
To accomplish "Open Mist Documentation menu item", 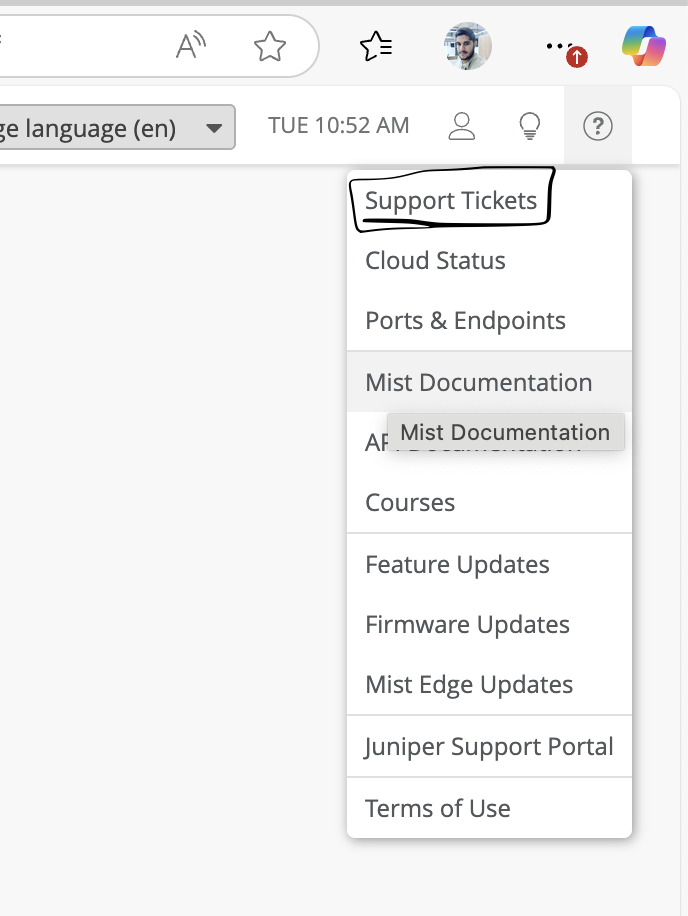I will [x=478, y=383].
